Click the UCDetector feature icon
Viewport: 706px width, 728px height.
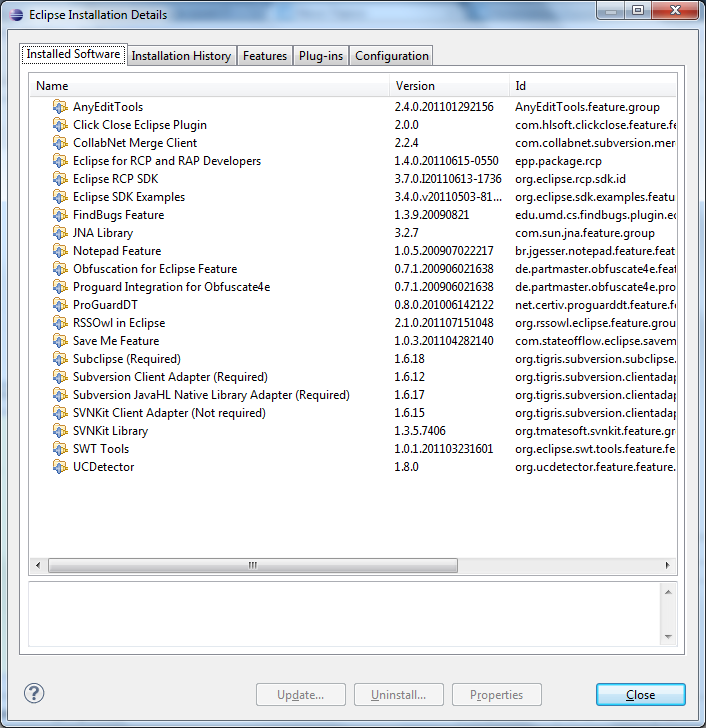click(x=59, y=467)
